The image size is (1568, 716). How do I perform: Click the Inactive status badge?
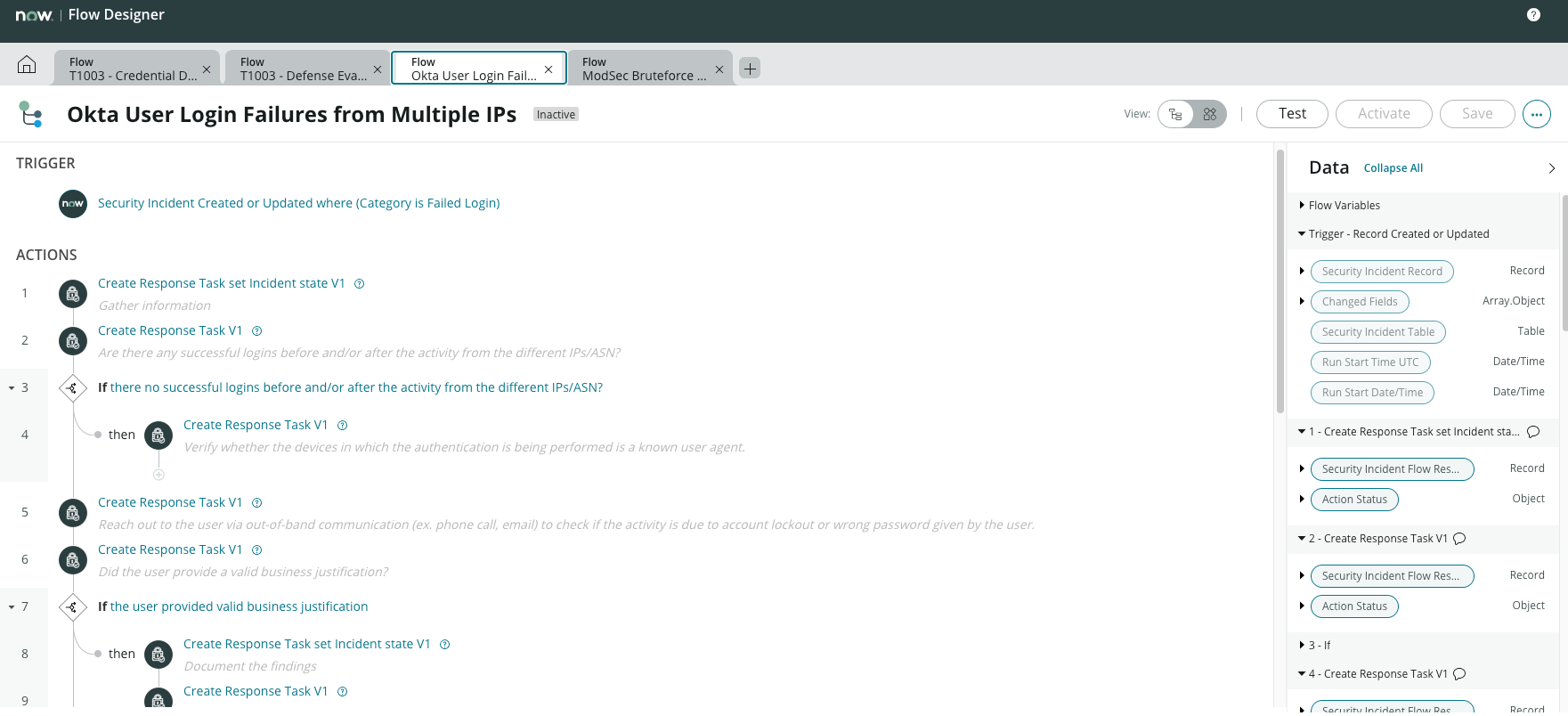[x=556, y=115]
